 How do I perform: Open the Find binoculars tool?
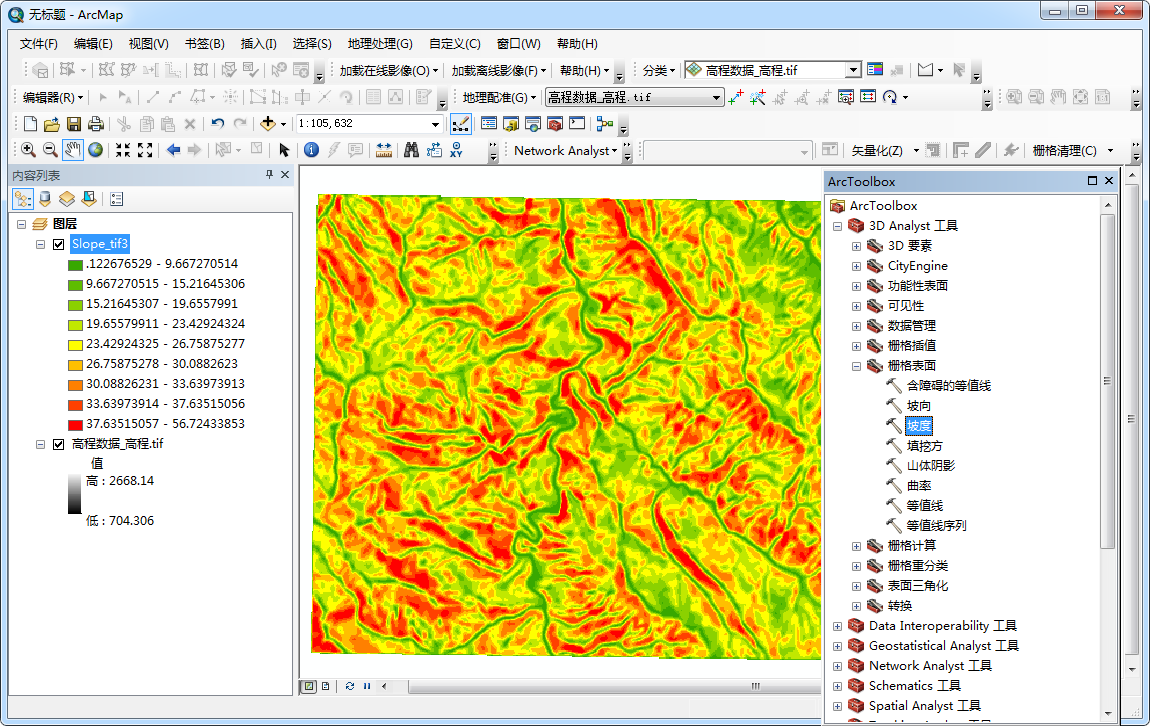pos(411,150)
